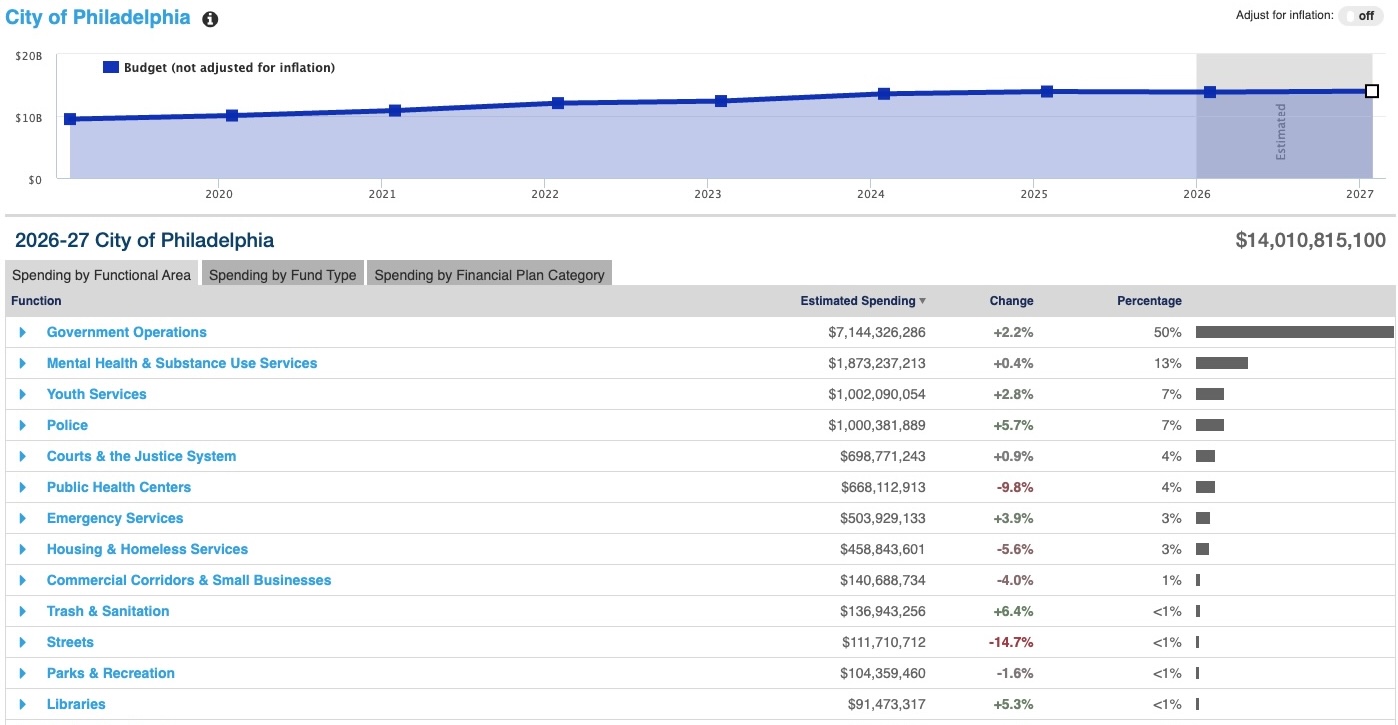Select the 2020 data point on chart
The width and height of the screenshot is (1398, 725).
pos(232,115)
